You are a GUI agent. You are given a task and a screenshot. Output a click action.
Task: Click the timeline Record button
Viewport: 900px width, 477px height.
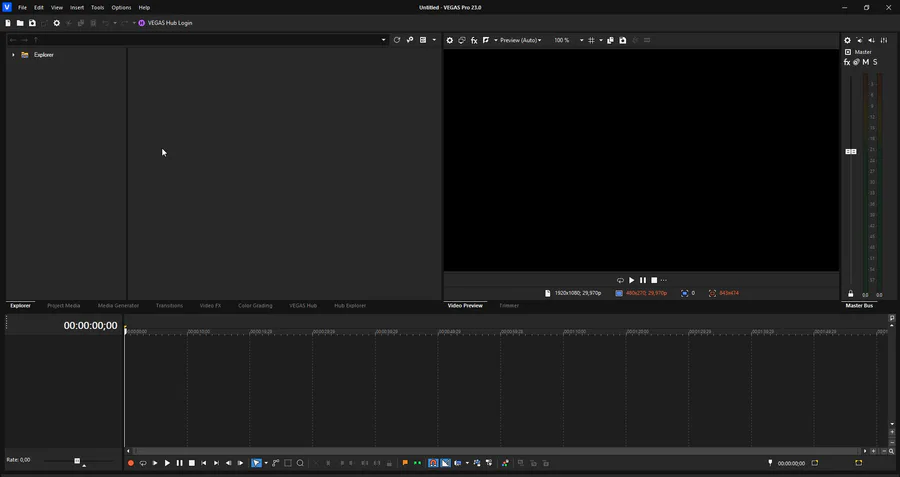(x=131, y=463)
